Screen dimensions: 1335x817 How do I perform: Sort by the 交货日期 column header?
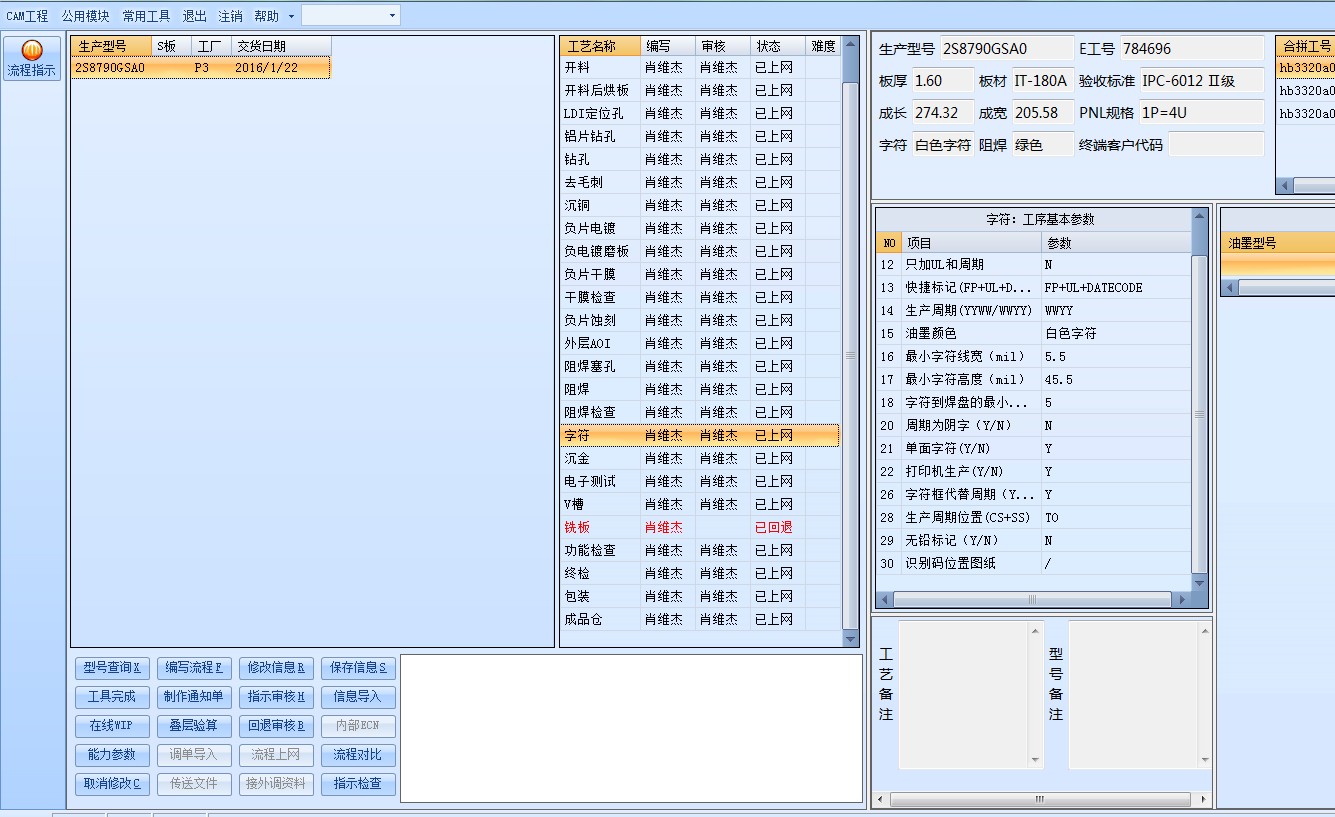point(281,47)
